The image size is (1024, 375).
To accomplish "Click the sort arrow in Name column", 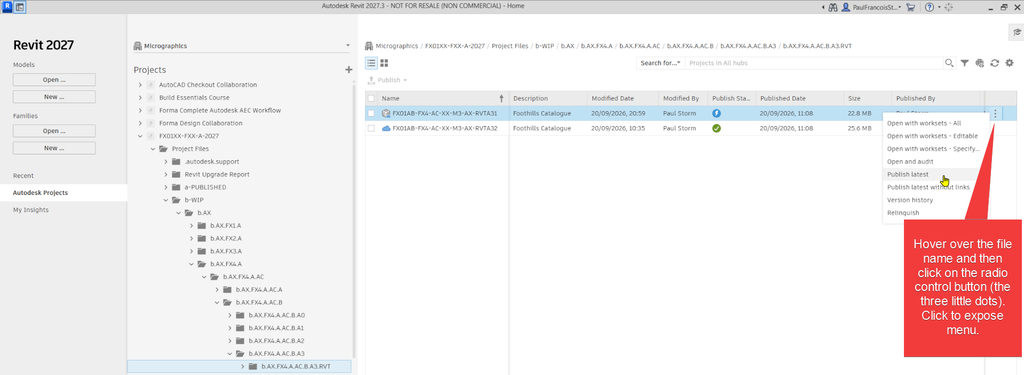I will click(x=502, y=99).
